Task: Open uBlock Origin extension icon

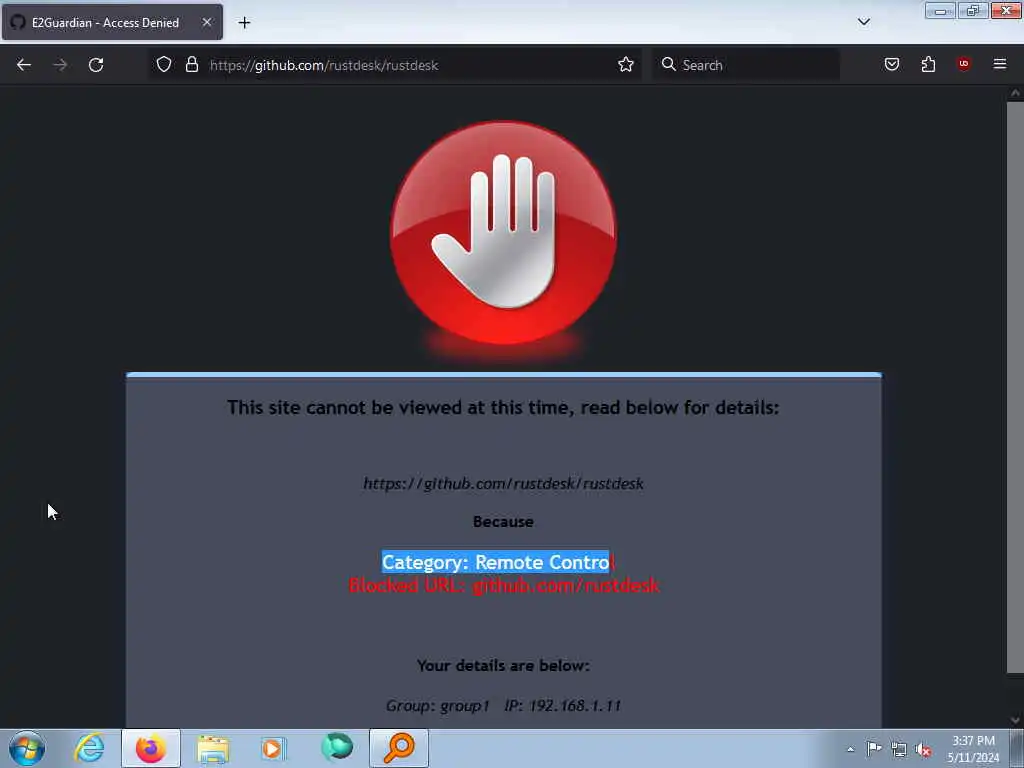Action: [x=964, y=64]
